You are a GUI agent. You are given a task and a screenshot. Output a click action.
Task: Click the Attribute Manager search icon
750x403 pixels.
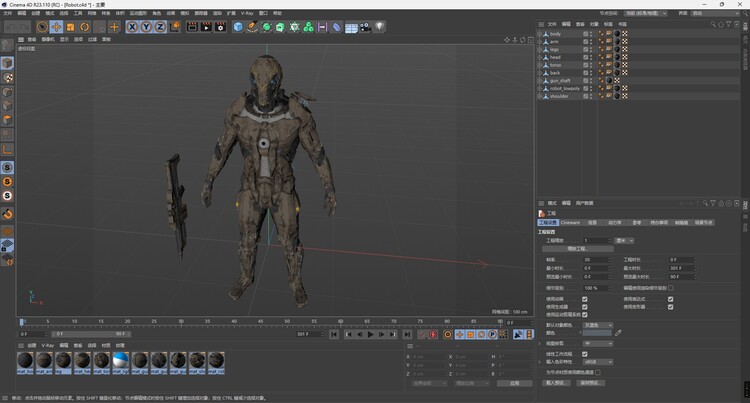point(705,203)
